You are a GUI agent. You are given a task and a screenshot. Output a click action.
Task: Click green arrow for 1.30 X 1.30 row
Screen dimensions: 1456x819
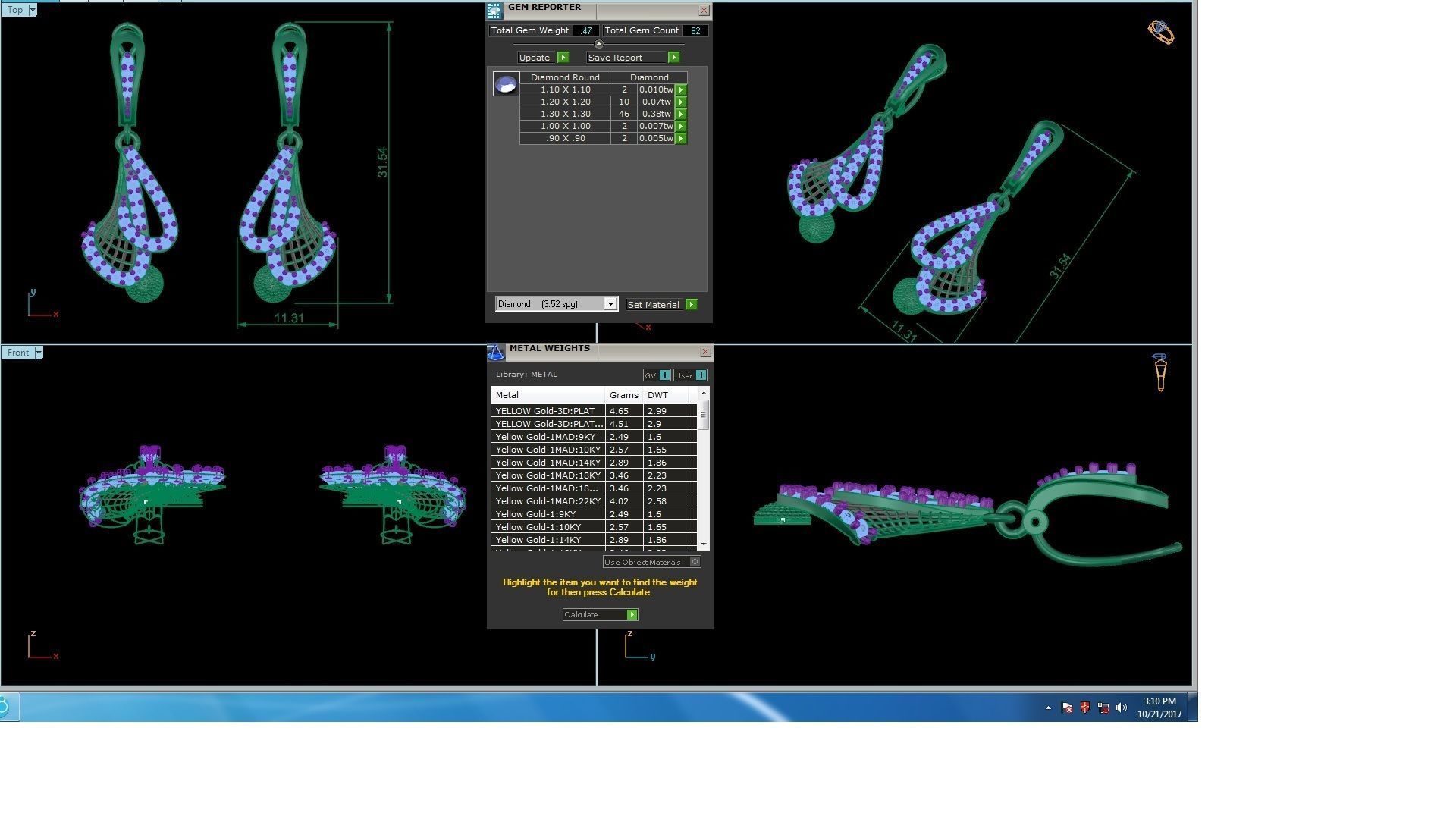point(681,115)
